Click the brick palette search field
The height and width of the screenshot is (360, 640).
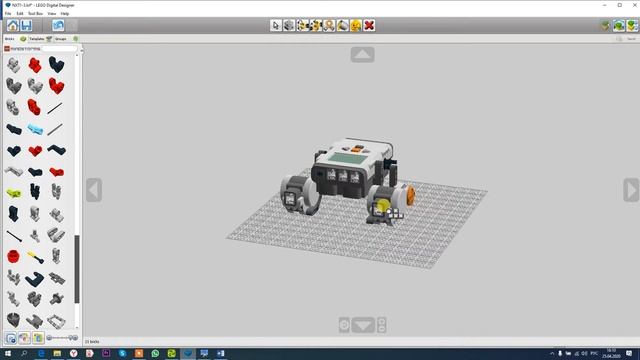click(60, 49)
